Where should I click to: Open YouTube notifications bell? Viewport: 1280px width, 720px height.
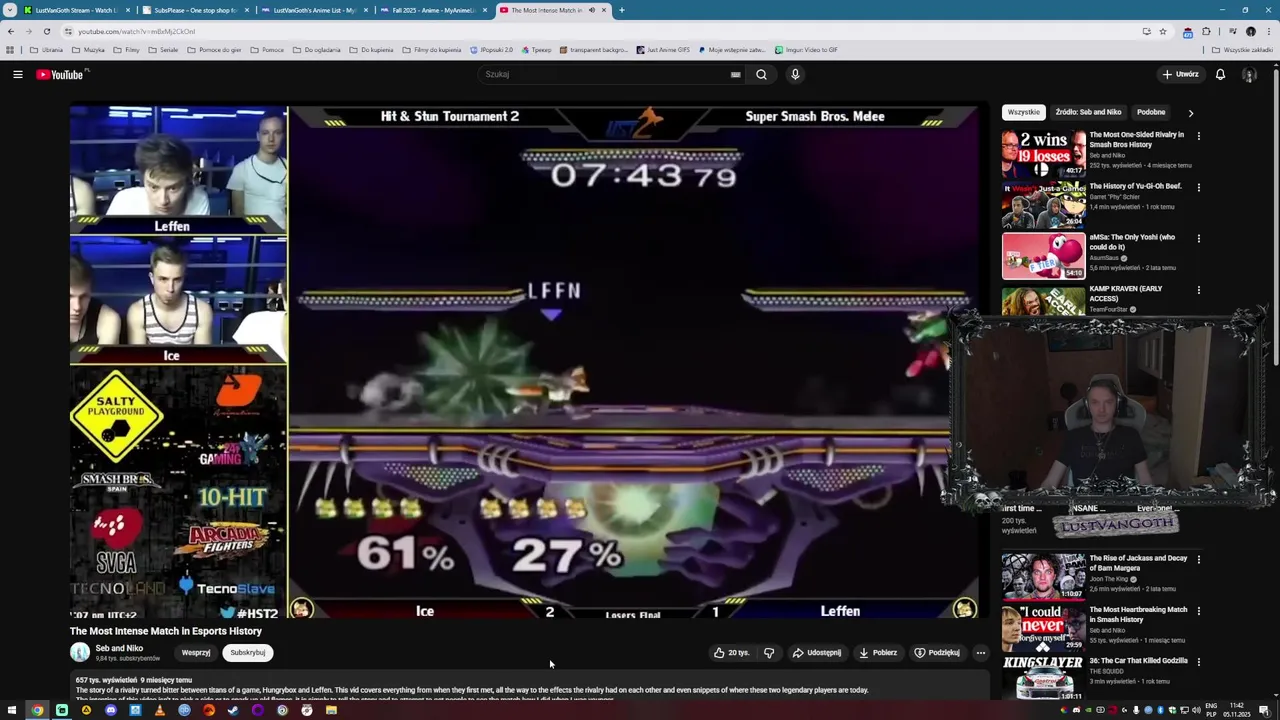pyautogui.click(x=1220, y=74)
